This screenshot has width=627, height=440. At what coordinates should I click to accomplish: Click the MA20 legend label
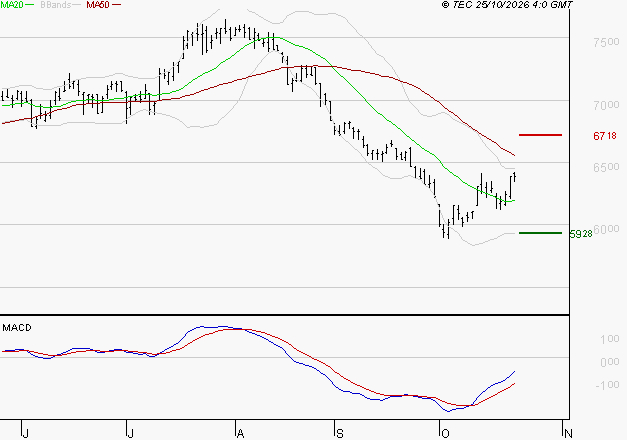[12, 5]
